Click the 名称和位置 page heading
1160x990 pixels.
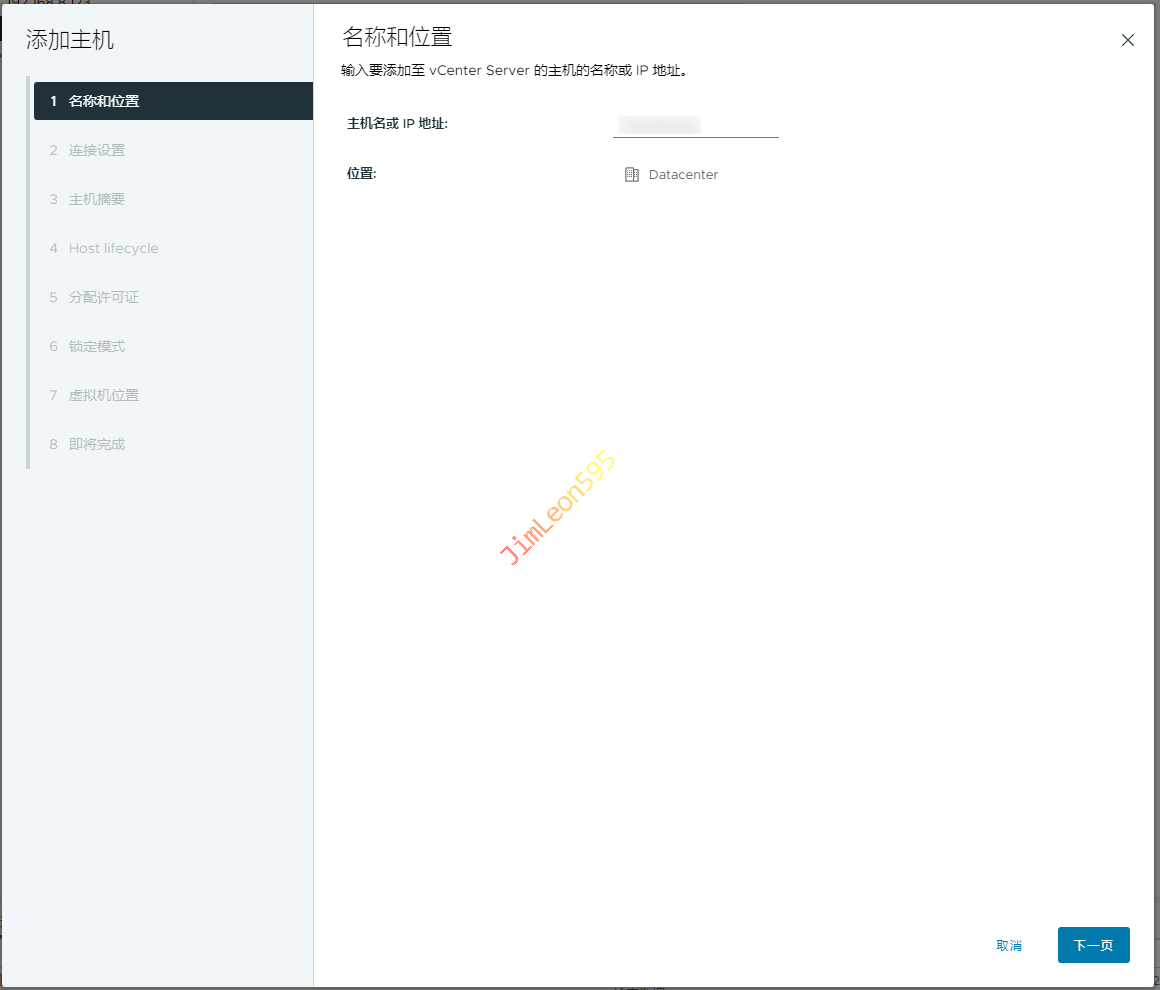click(397, 38)
